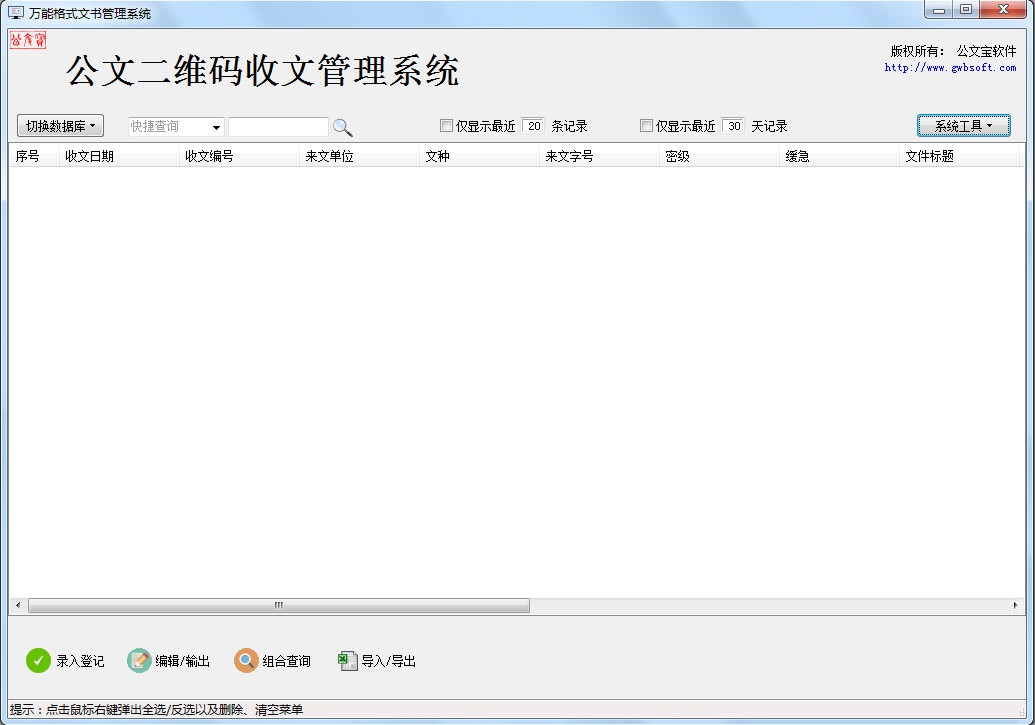Click the search magnifier icon beside the query box

pyautogui.click(x=341, y=127)
